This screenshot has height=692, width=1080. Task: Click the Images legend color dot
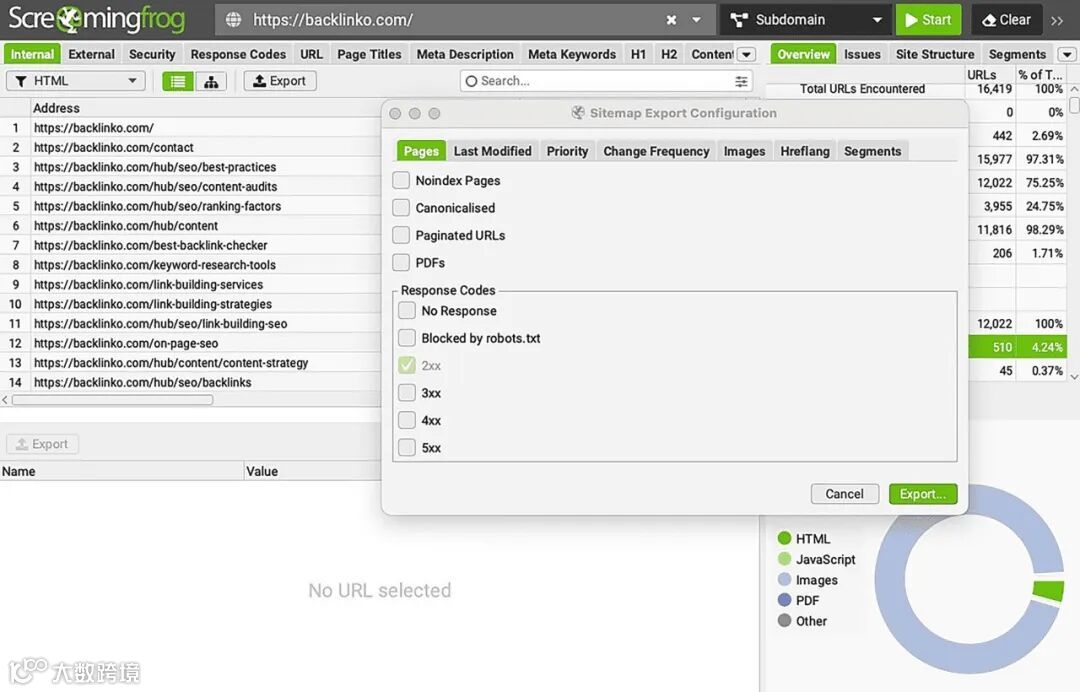[784, 579]
